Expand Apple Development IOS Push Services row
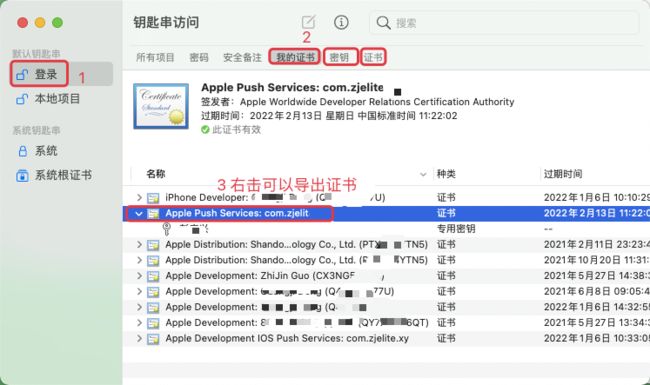This screenshot has height=385, width=650. point(139,339)
